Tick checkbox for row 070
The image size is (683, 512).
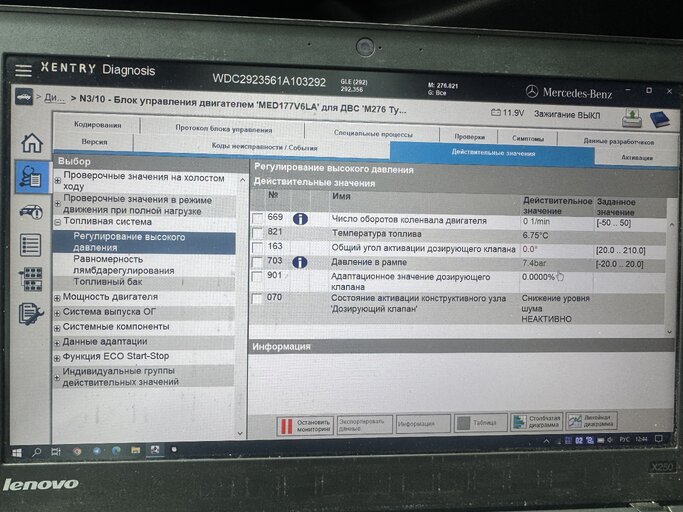(x=257, y=298)
